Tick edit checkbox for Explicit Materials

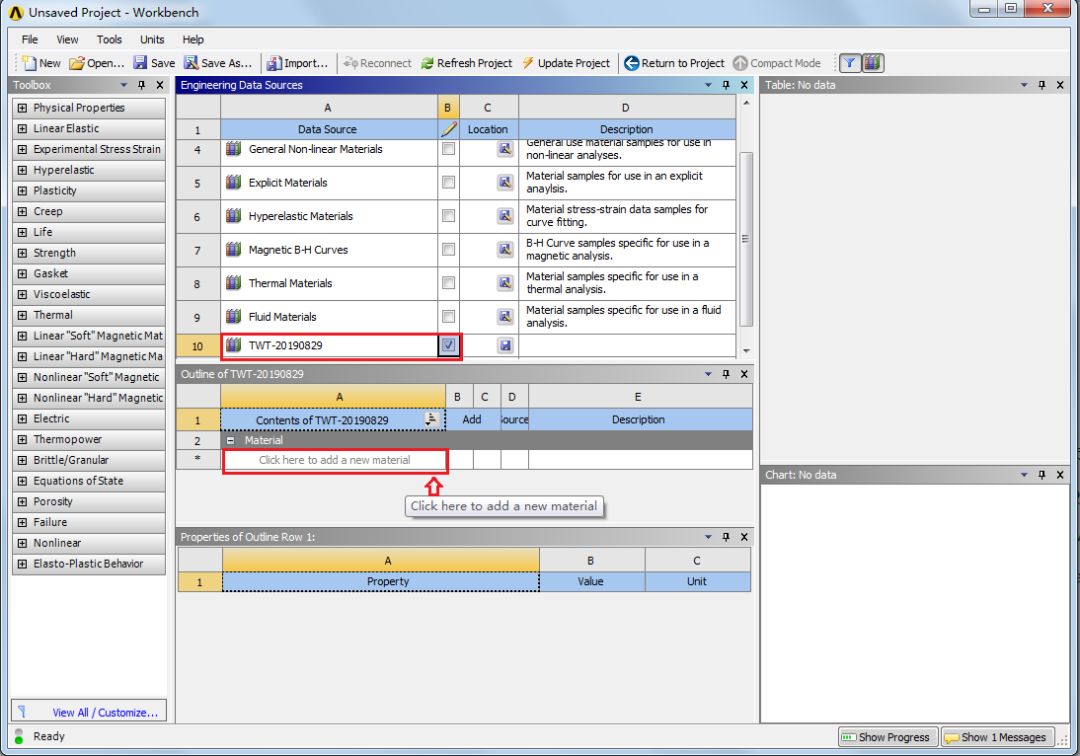[448, 182]
